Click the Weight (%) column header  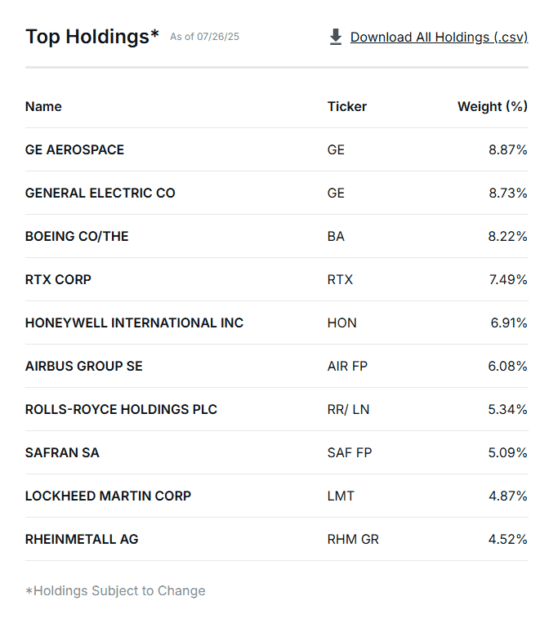click(493, 106)
